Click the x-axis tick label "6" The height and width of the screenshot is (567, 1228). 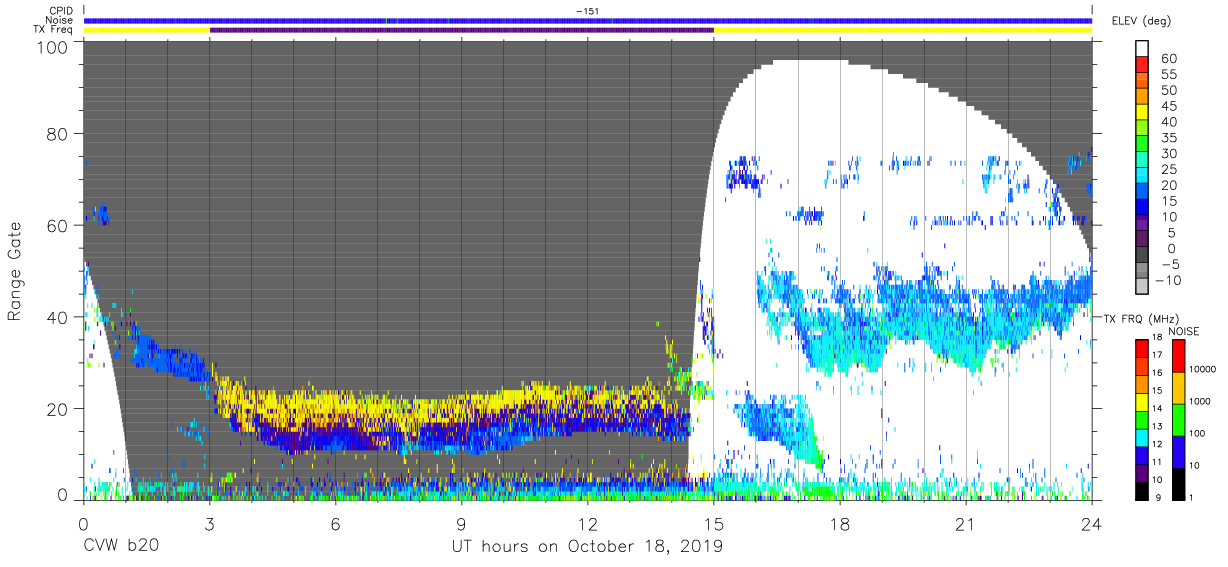(x=336, y=523)
